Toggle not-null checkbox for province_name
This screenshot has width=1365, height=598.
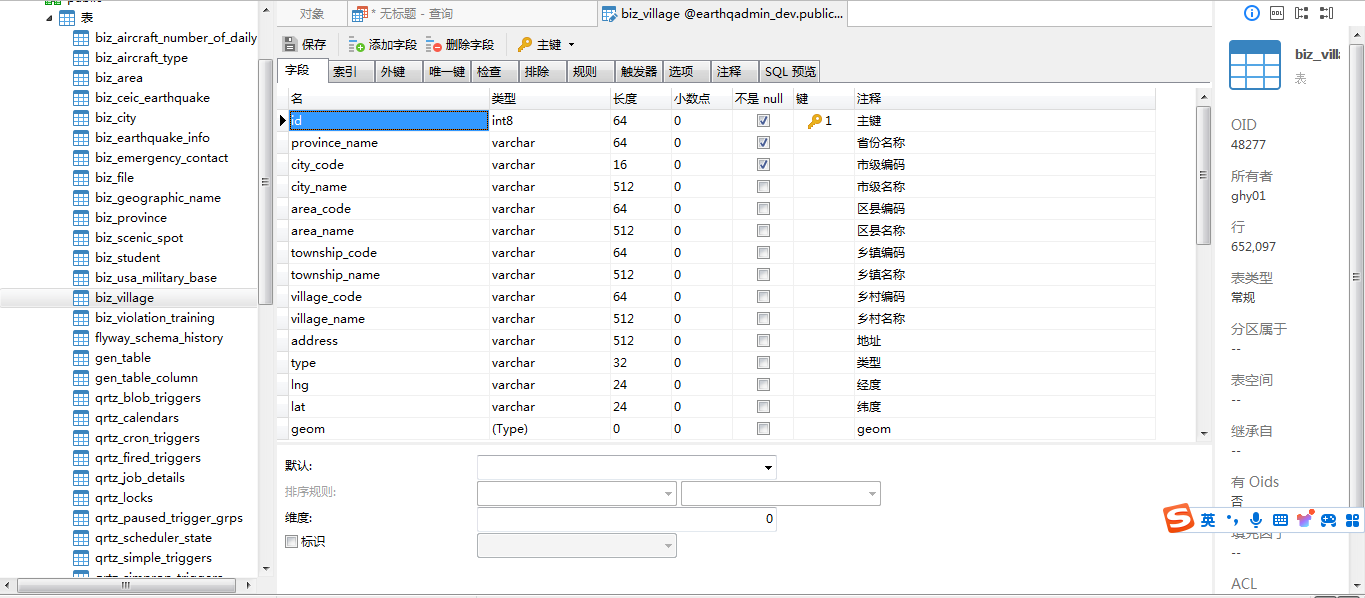[763, 143]
